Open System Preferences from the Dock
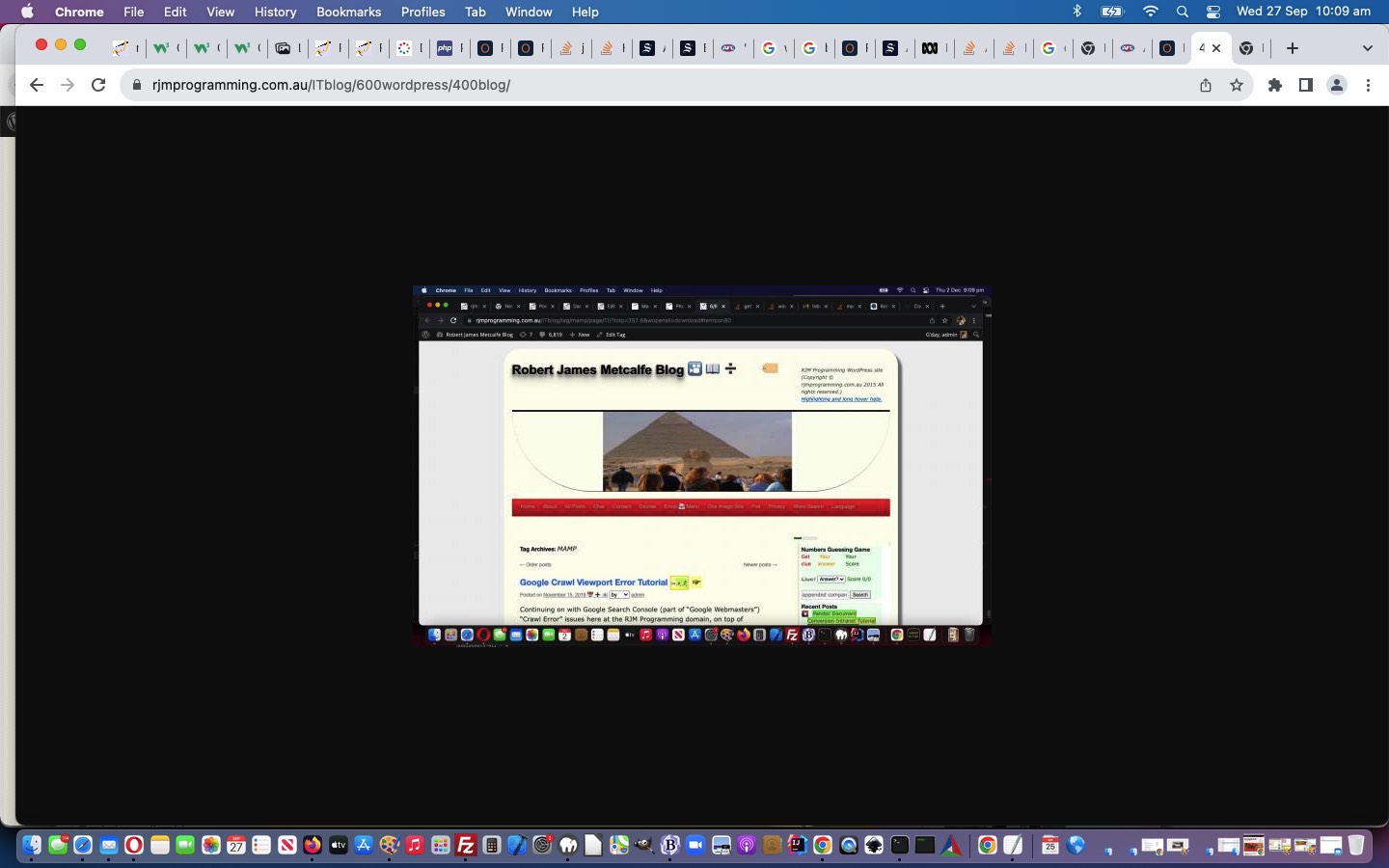The image size is (1389, 868). [542, 845]
